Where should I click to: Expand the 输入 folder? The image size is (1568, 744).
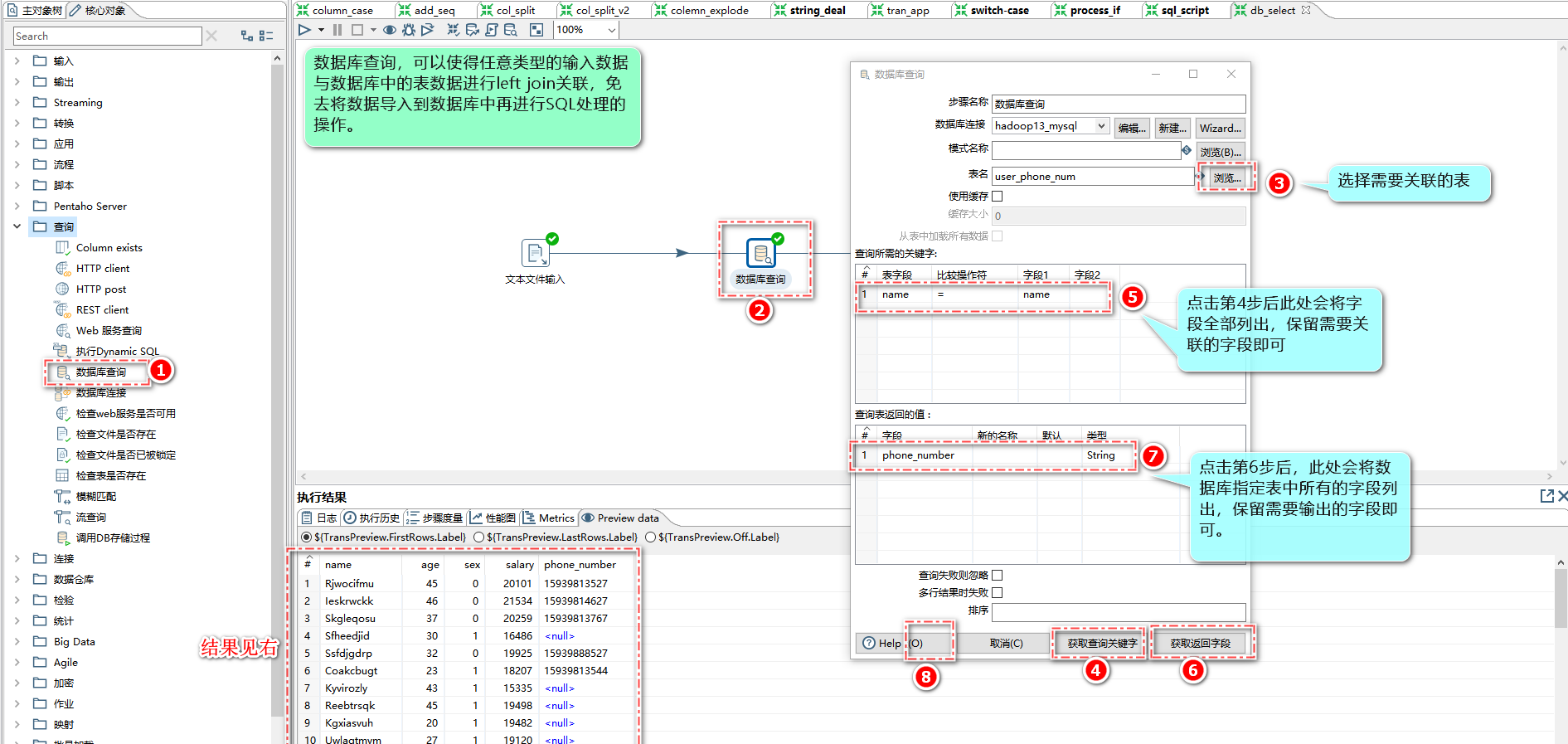point(17,61)
